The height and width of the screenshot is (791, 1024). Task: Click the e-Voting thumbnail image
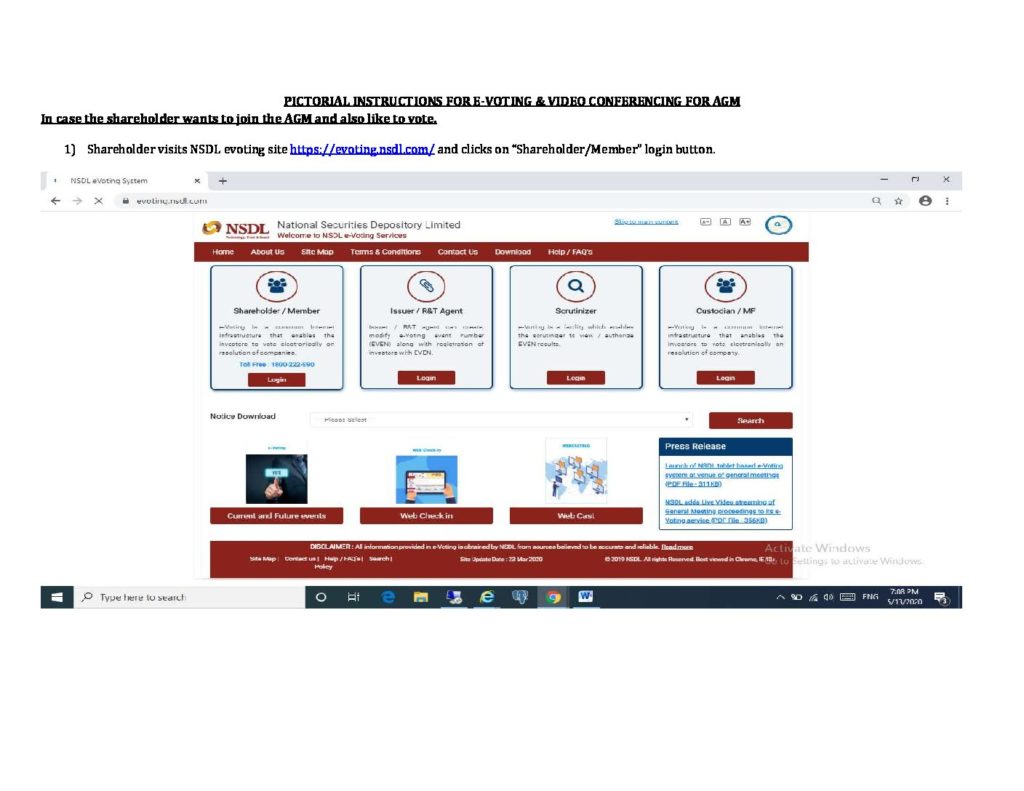pos(276,479)
